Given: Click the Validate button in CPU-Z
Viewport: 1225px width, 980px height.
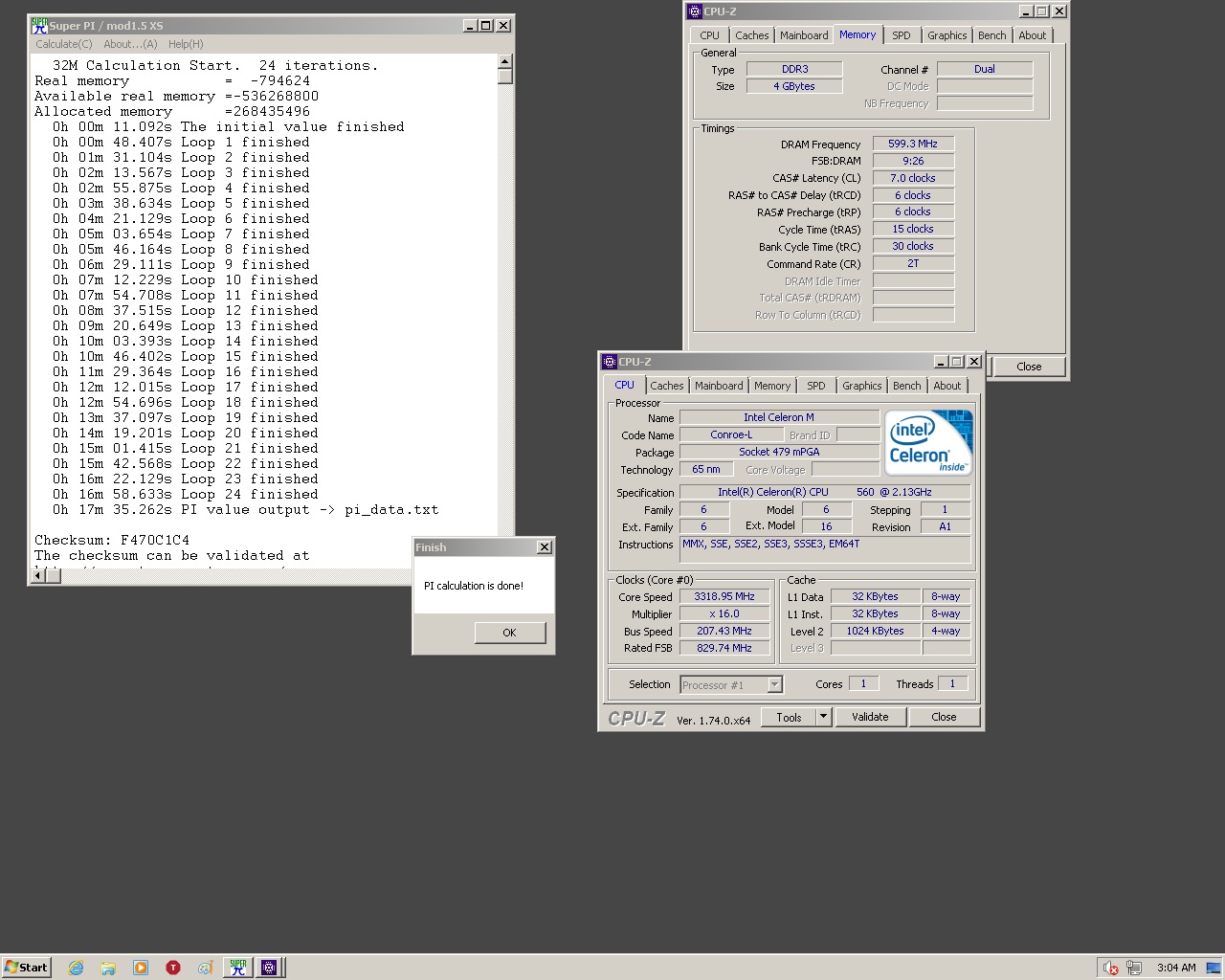Looking at the screenshot, I should pyautogui.click(x=870, y=717).
